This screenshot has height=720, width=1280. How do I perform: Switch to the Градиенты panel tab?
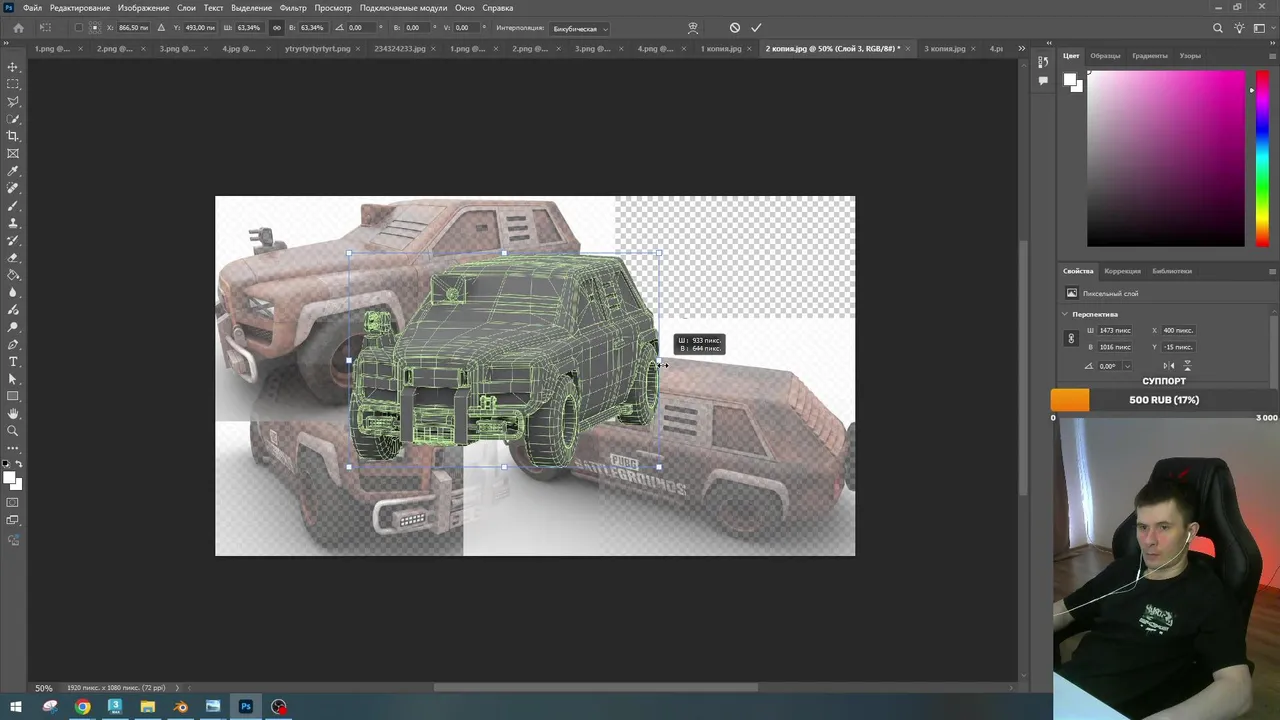pyautogui.click(x=1150, y=56)
